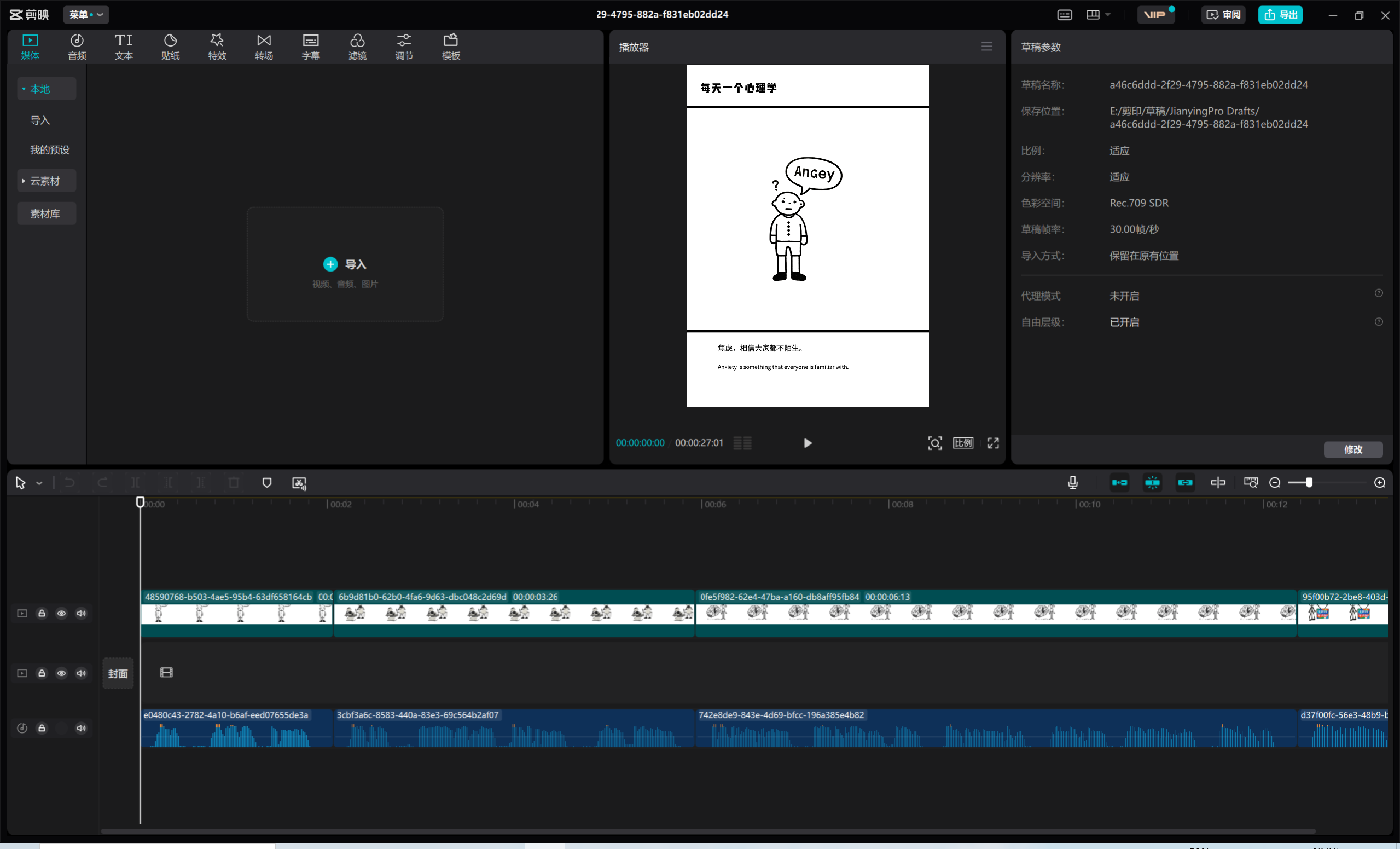Click the 封面 cover button
This screenshot has height=849, width=1400.
pos(118,673)
